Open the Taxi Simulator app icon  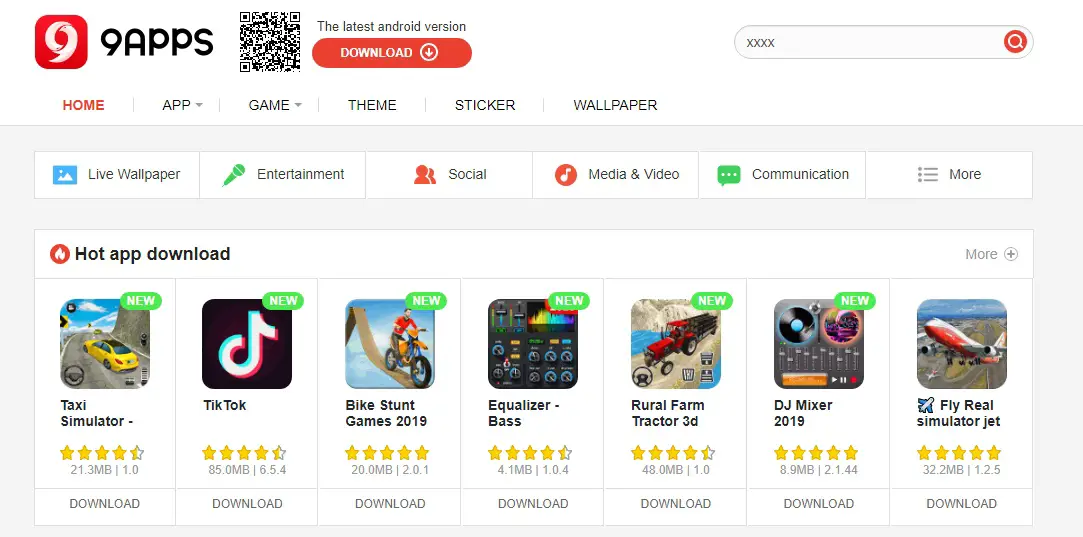[105, 343]
